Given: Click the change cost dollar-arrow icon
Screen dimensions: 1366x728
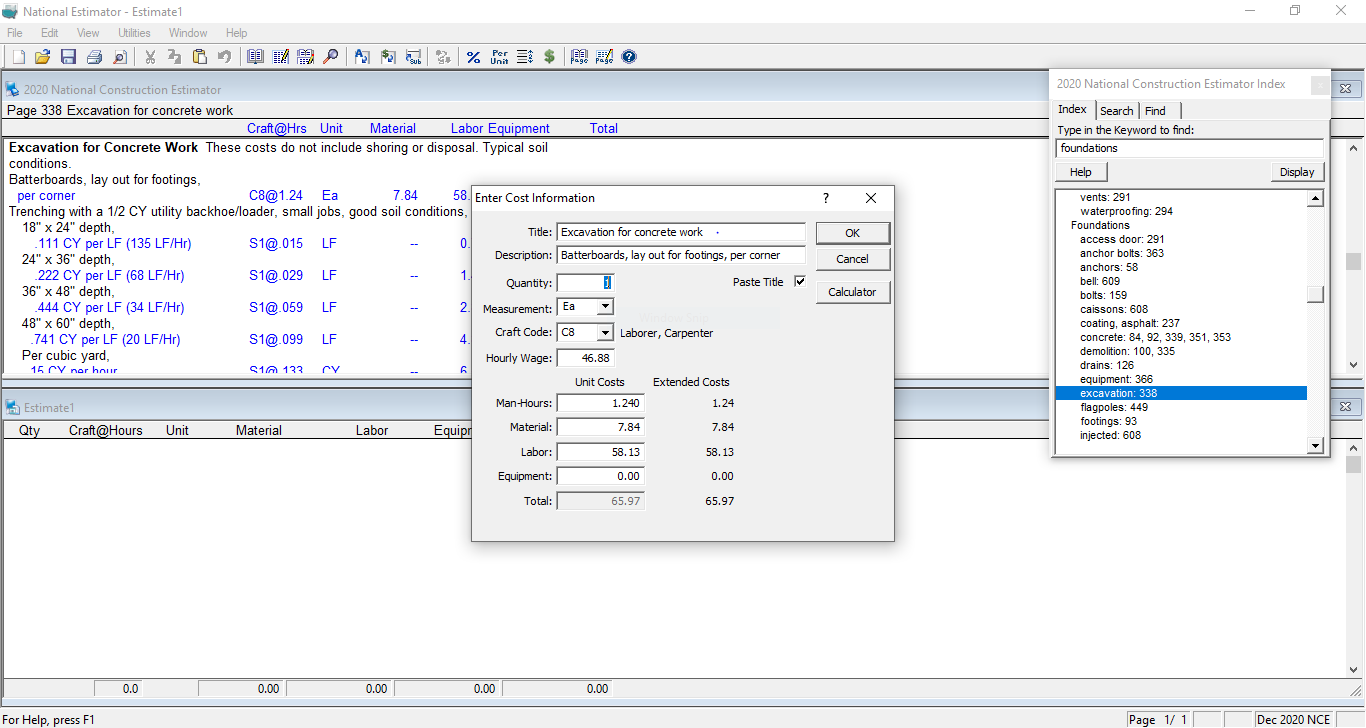Looking at the screenshot, I should (x=388, y=57).
